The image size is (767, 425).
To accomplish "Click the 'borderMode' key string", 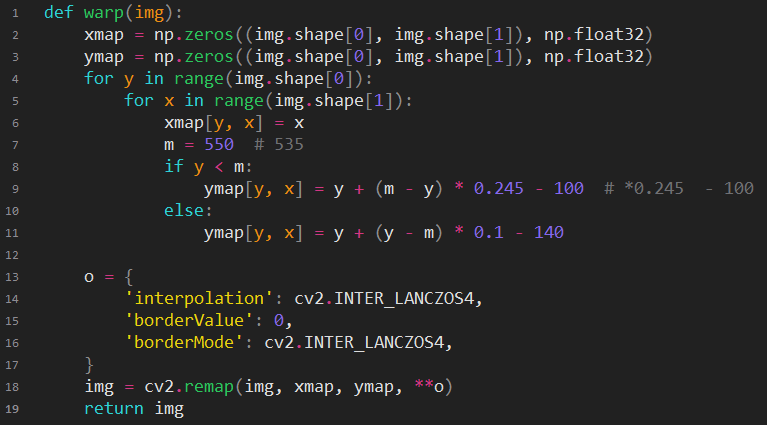I will [x=183, y=342].
